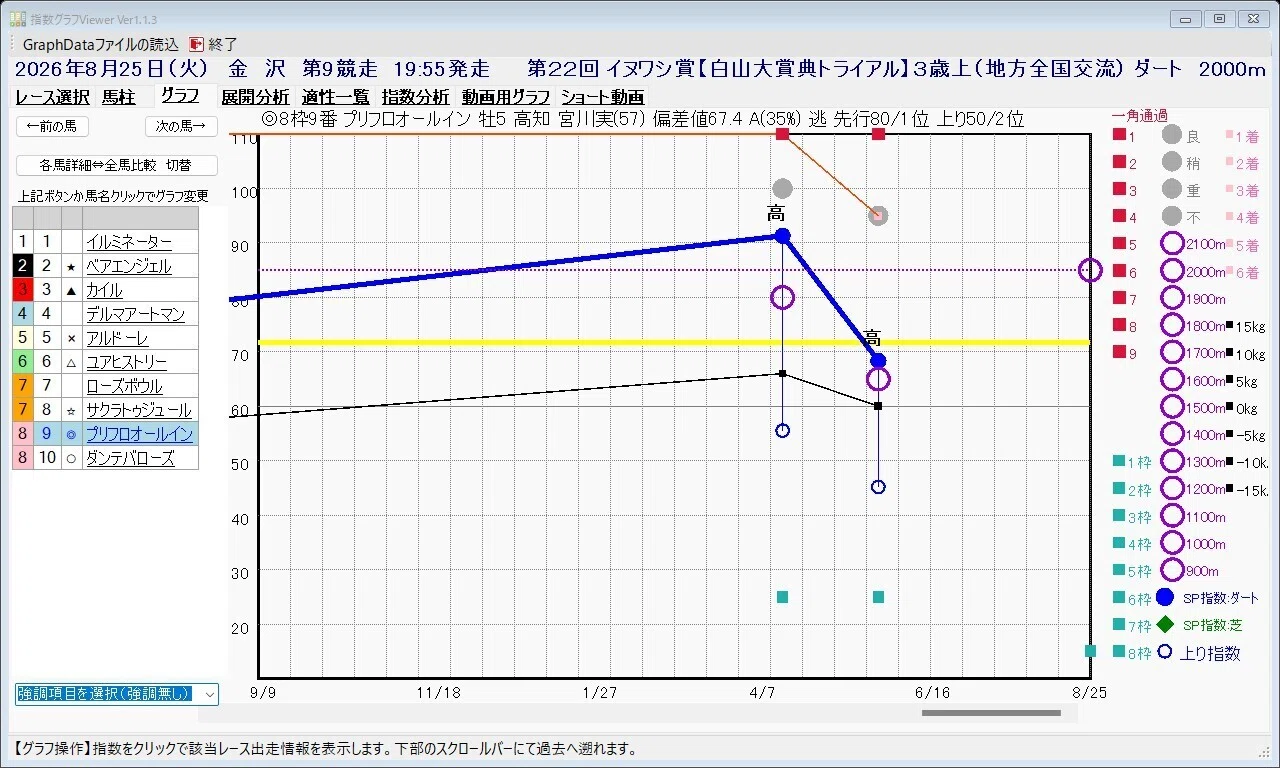
Task: Click the hollow blue 上り指数 marker at 55
Action: tap(783, 430)
